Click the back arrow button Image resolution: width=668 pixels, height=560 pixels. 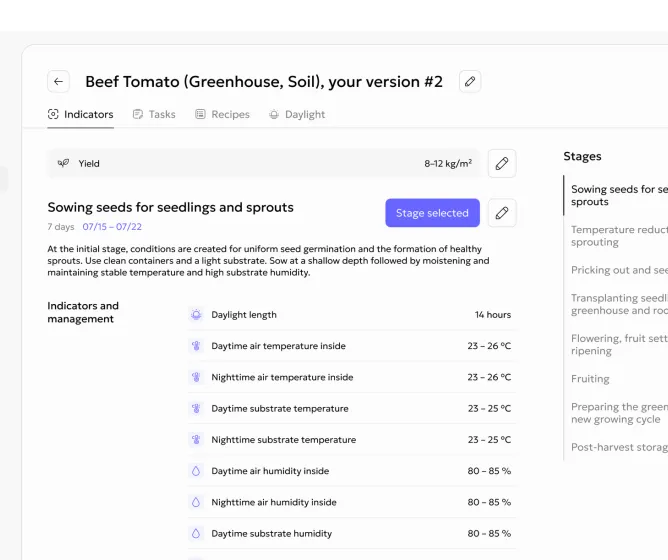coord(58,81)
